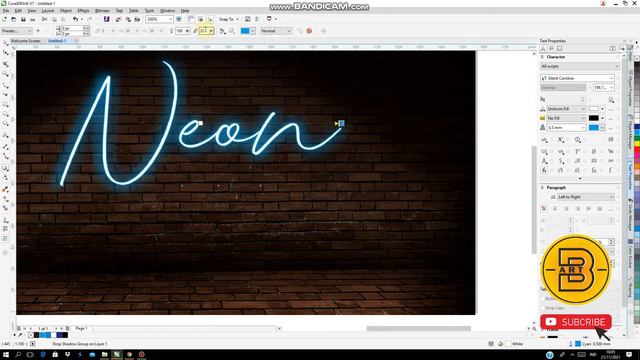Click the Page 1 tab

(x=81, y=328)
